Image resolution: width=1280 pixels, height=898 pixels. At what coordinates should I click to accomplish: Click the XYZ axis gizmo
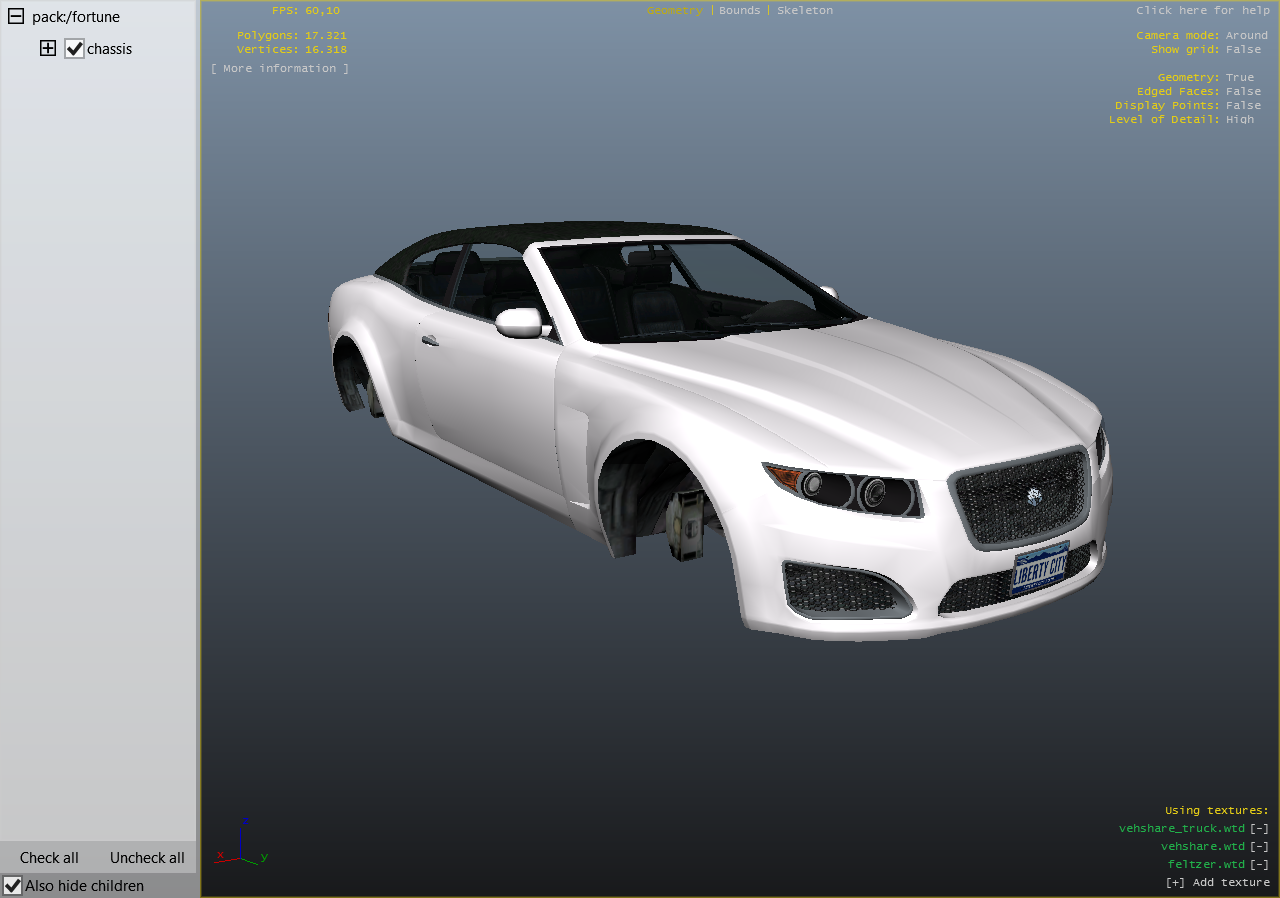241,843
